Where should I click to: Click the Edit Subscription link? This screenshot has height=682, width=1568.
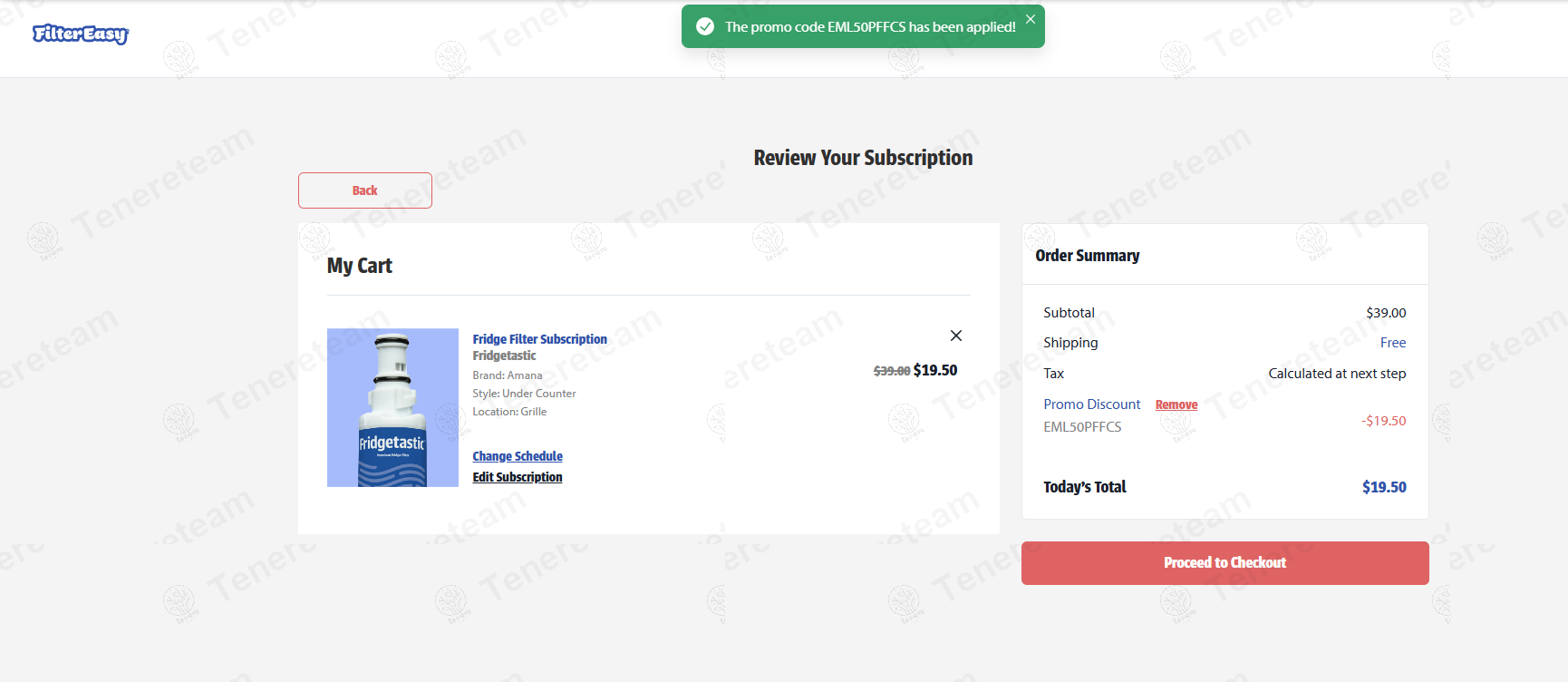tap(517, 477)
